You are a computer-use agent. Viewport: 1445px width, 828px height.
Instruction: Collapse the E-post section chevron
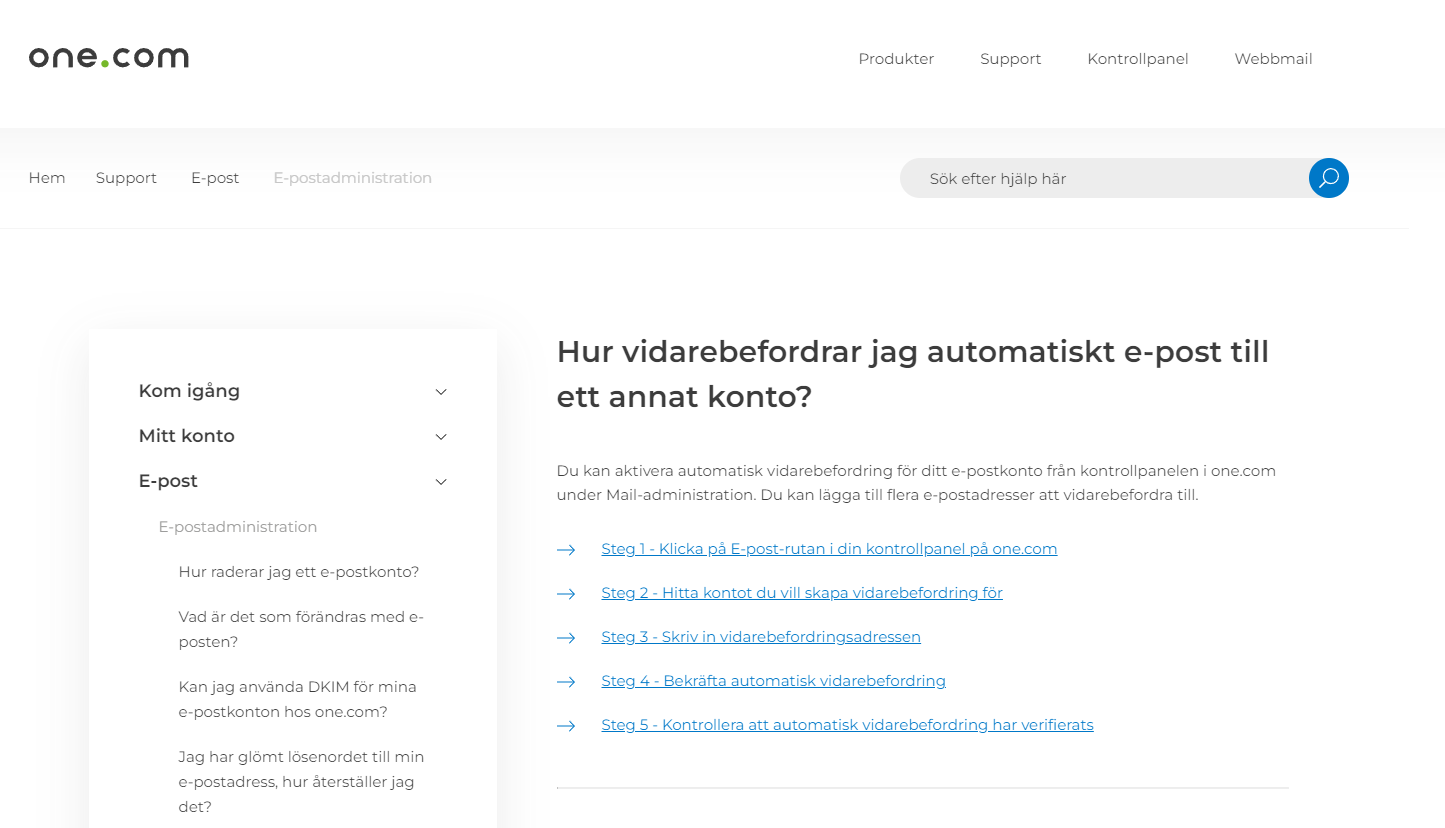tap(441, 482)
